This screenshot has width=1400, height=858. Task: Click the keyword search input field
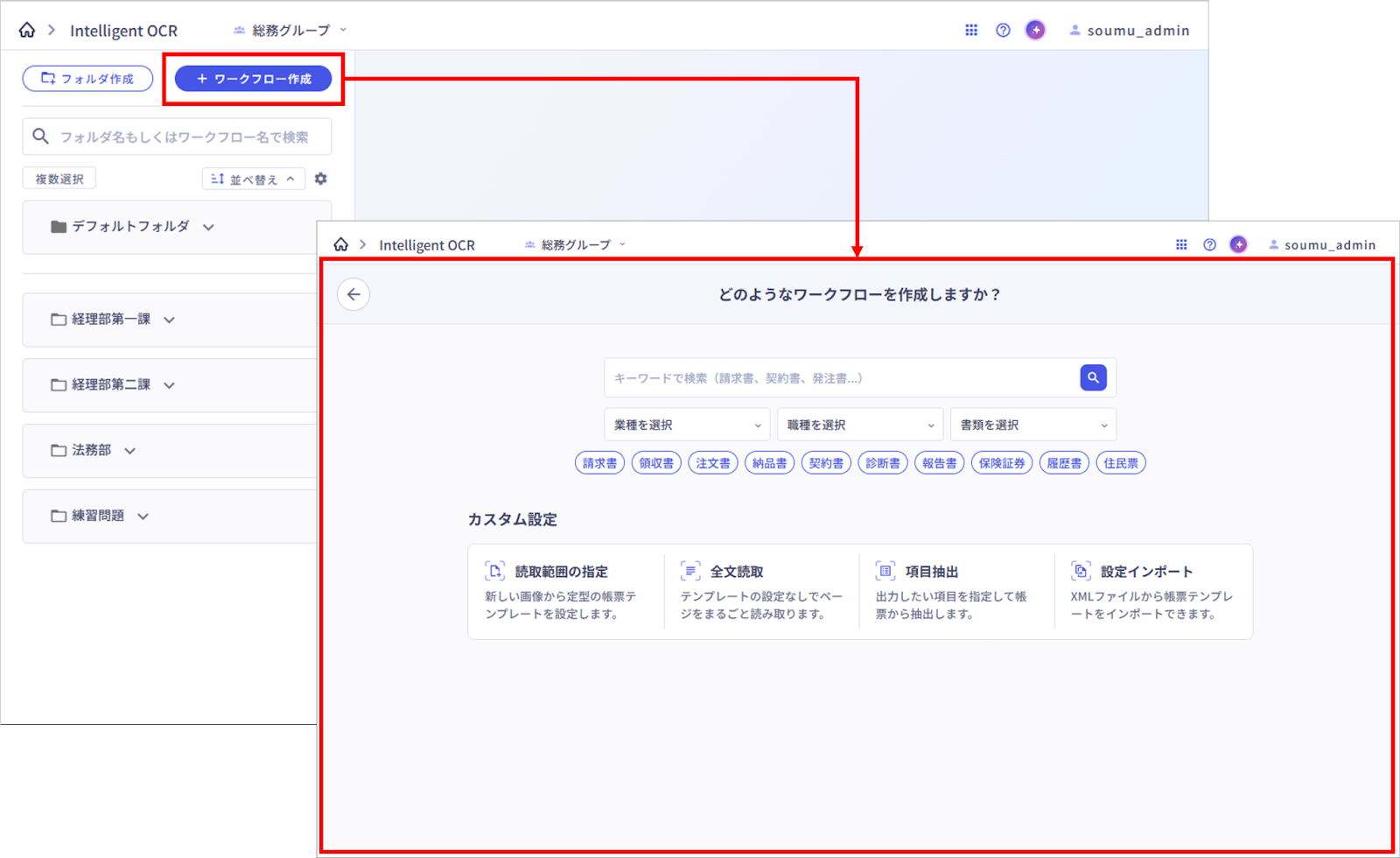click(840, 378)
